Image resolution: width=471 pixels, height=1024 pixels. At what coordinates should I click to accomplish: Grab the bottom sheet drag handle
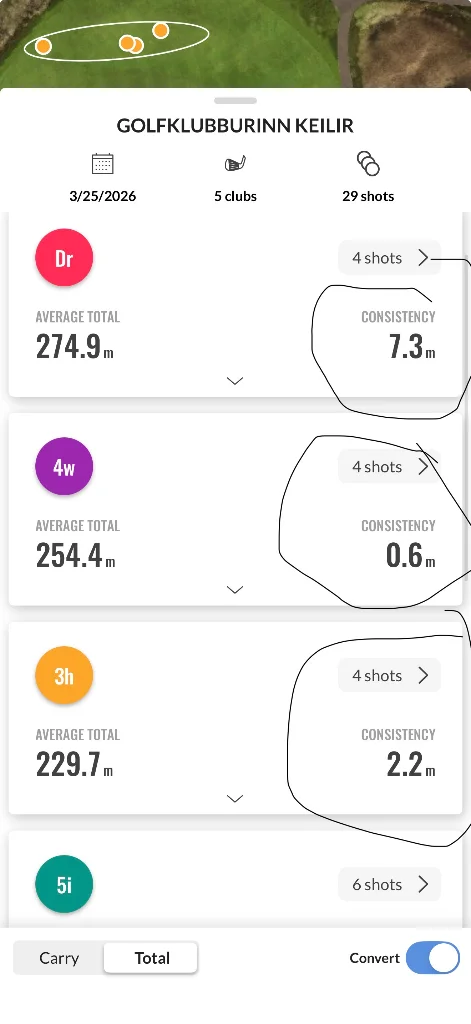pyautogui.click(x=235, y=101)
